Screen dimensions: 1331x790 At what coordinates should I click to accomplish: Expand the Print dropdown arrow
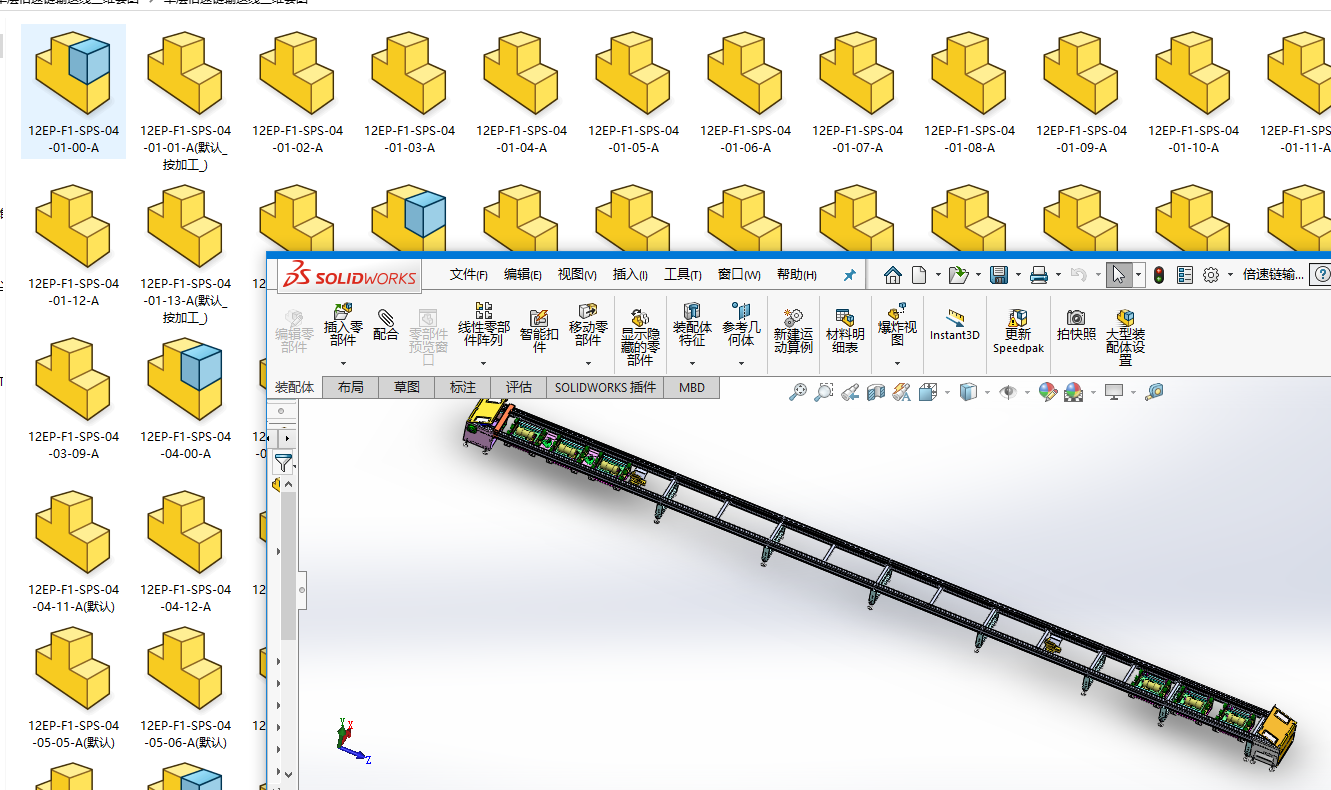point(1059,275)
